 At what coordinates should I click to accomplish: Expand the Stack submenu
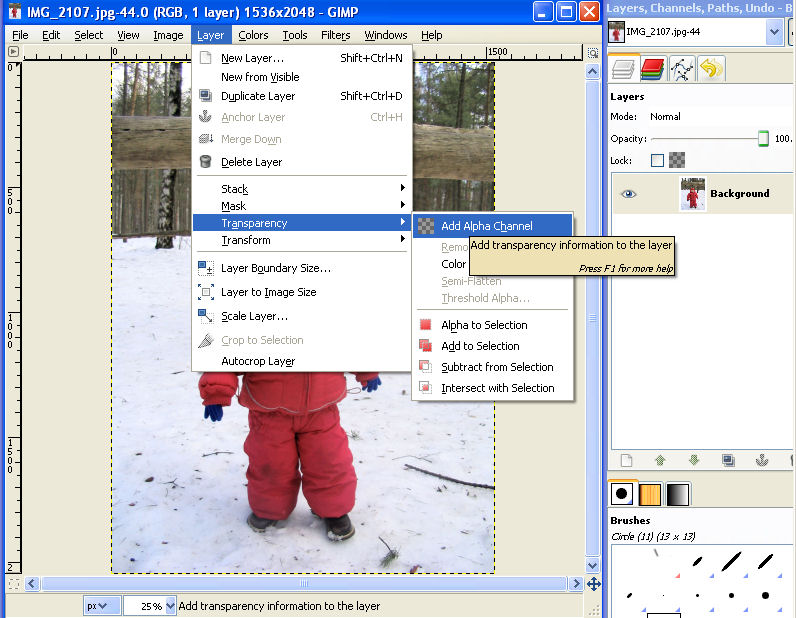pyautogui.click(x=302, y=189)
